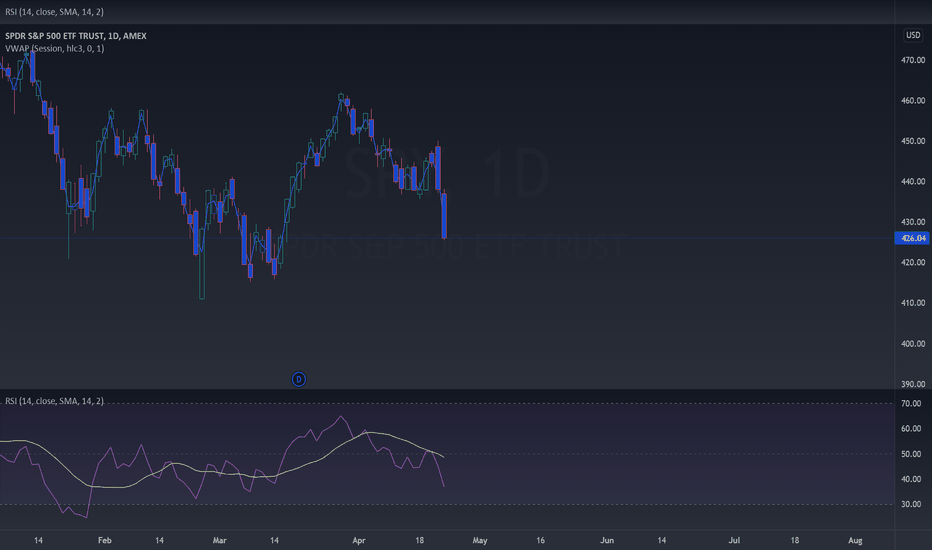The image size is (932, 550).
Task: Click the VWAP (Session, hlc3, 0, 1) legend
Action: (x=55, y=48)
